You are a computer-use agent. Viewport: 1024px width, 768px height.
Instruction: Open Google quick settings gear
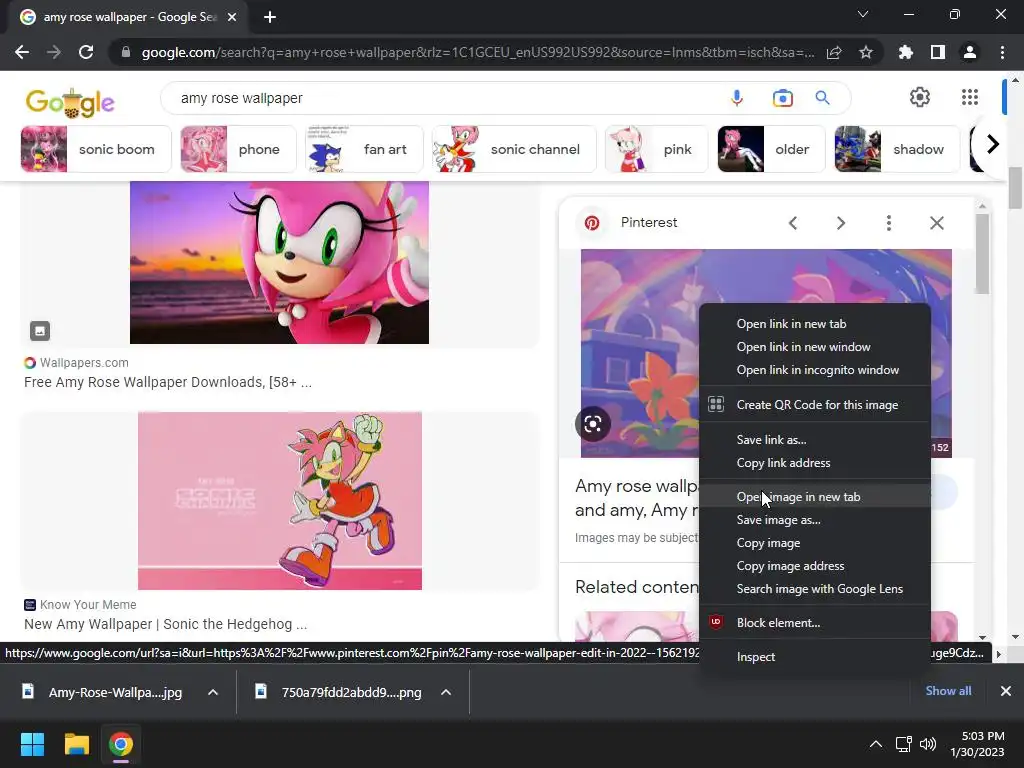click(x=920, y=97)
